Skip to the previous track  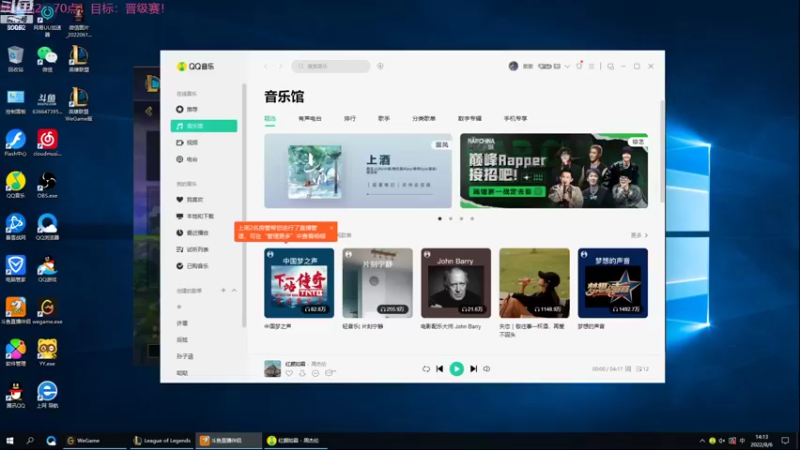point(440,369)
